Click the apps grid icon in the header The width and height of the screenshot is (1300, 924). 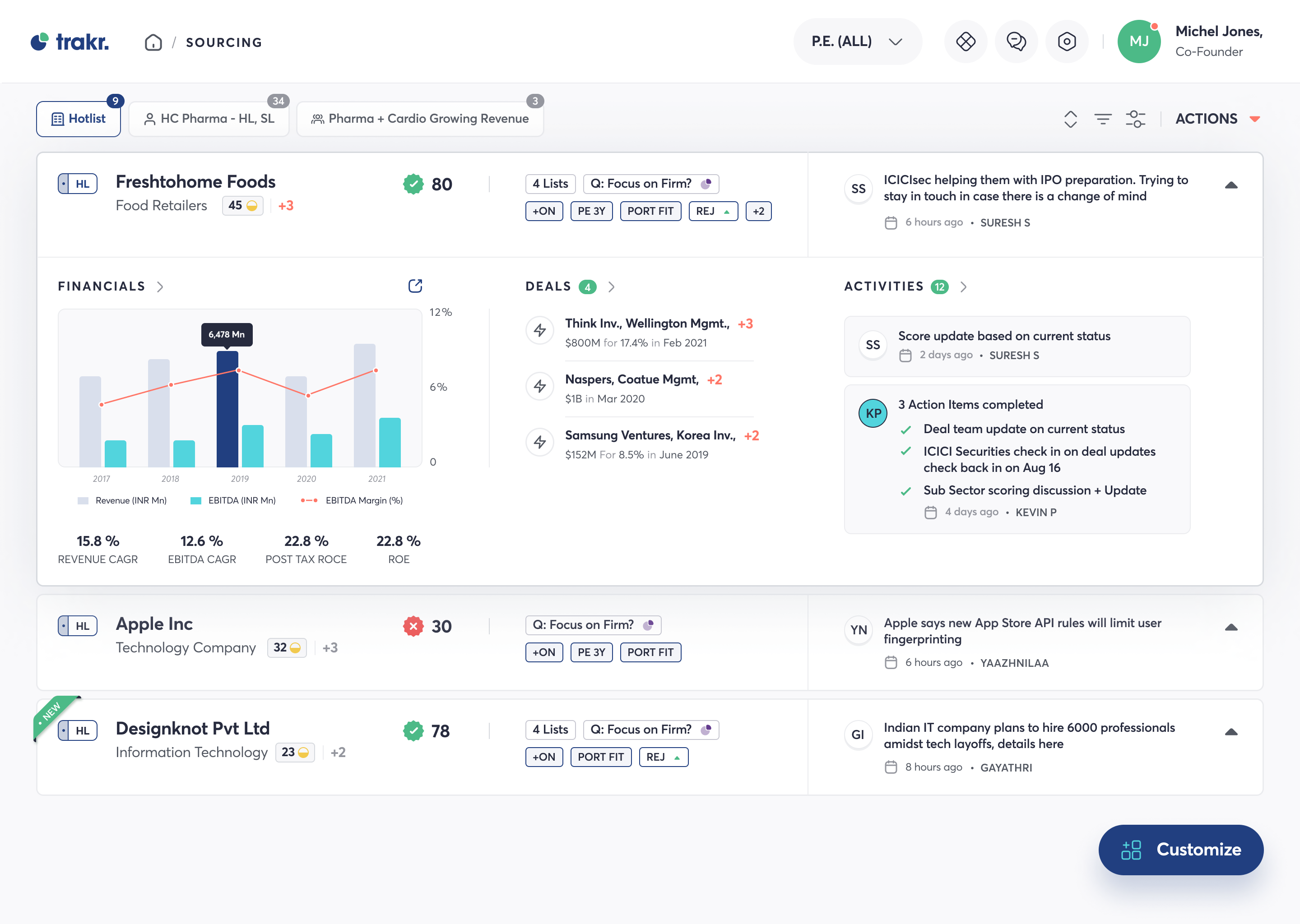pos(966,41)
